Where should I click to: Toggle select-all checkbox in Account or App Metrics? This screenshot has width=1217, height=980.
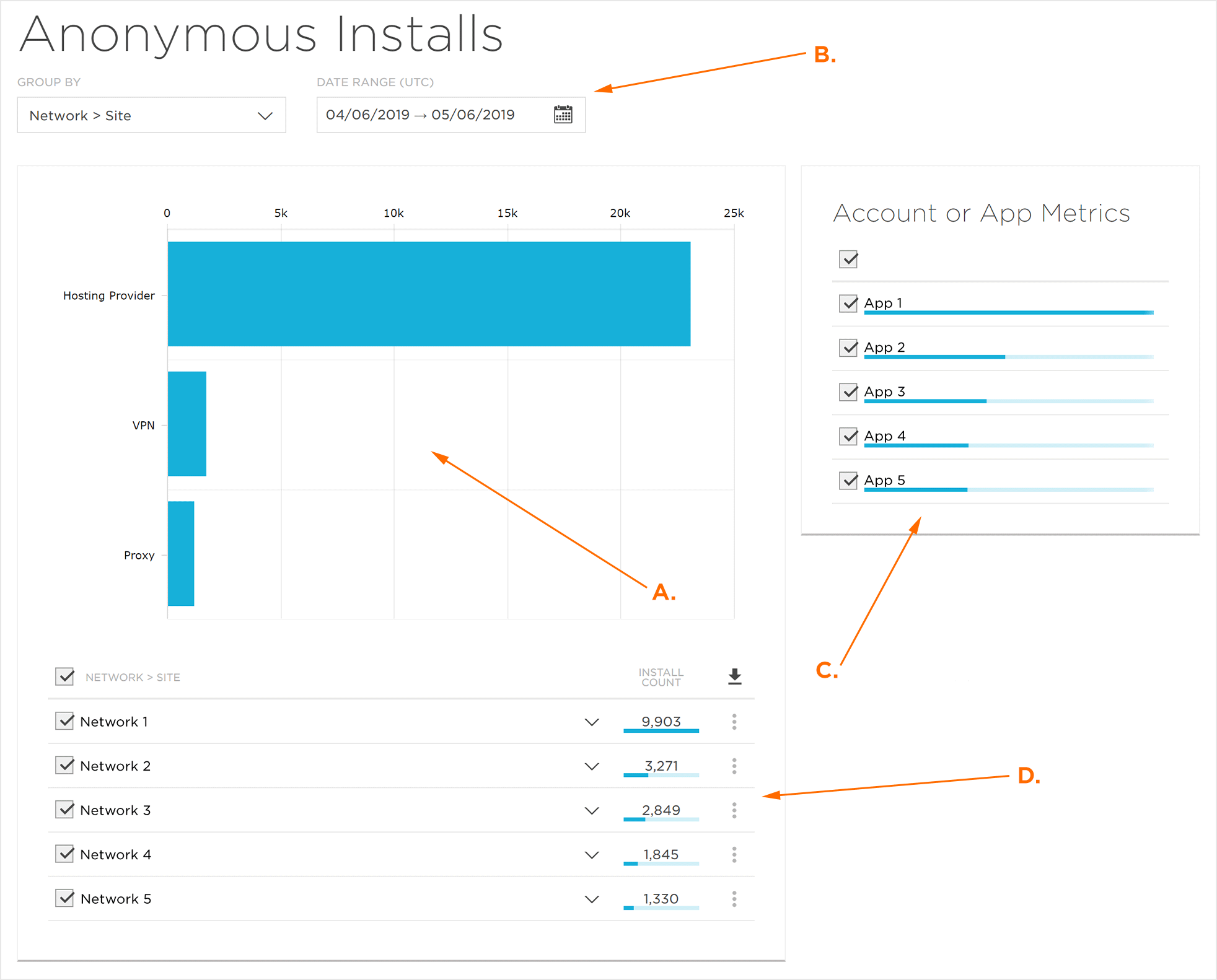[848, 259]
